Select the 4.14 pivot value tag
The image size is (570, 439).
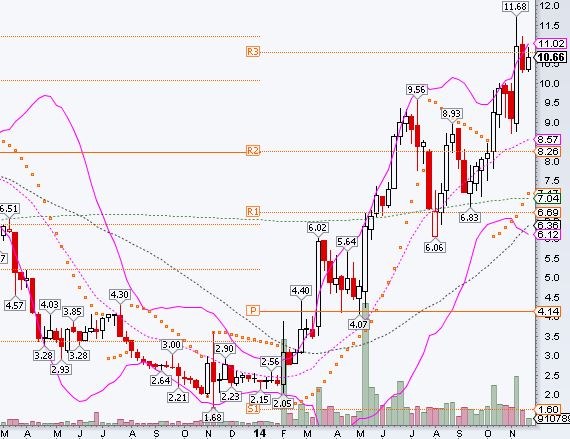[x=548, y=311]
